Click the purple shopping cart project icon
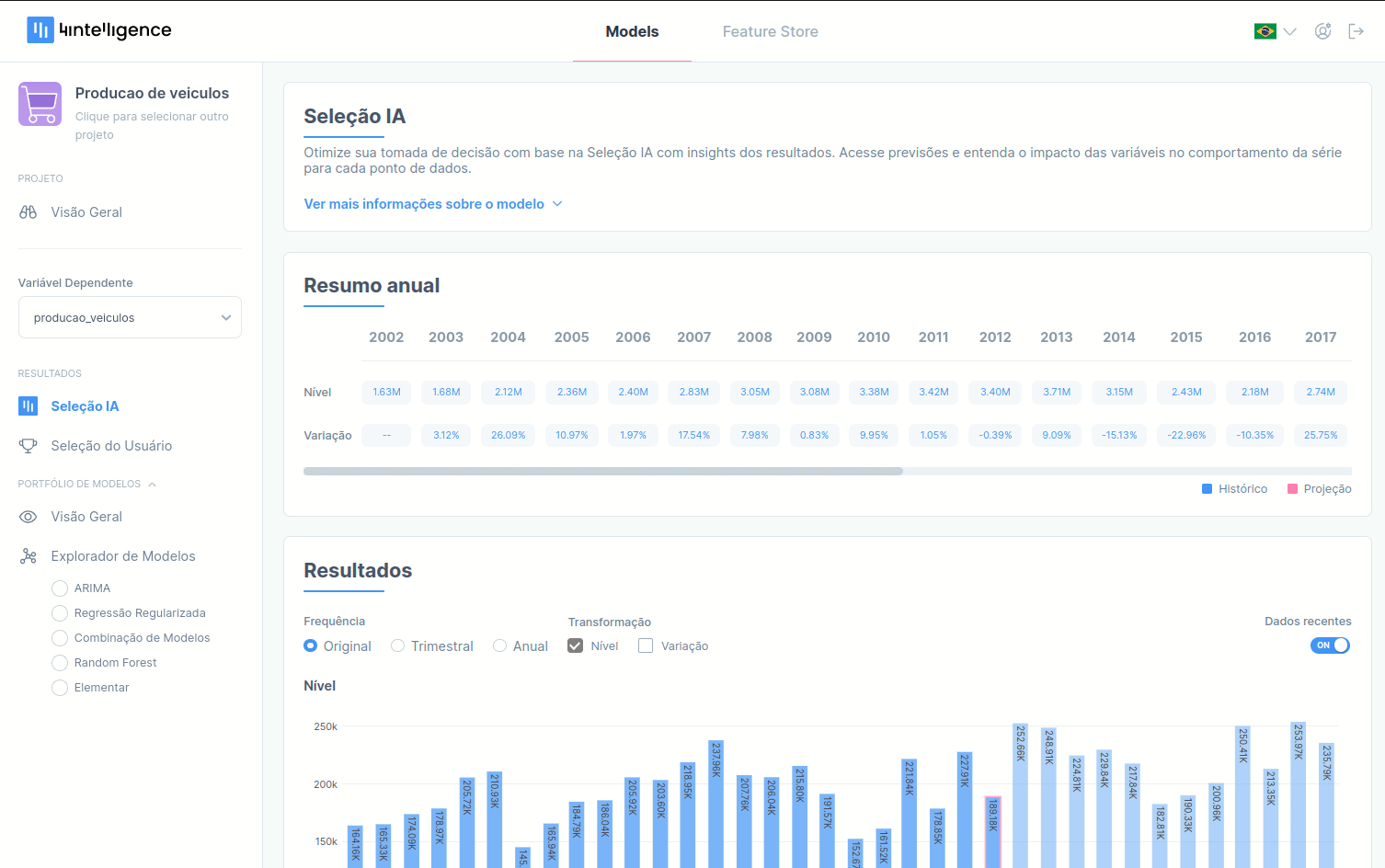The image size is (1385, 868). coord(40,104)
